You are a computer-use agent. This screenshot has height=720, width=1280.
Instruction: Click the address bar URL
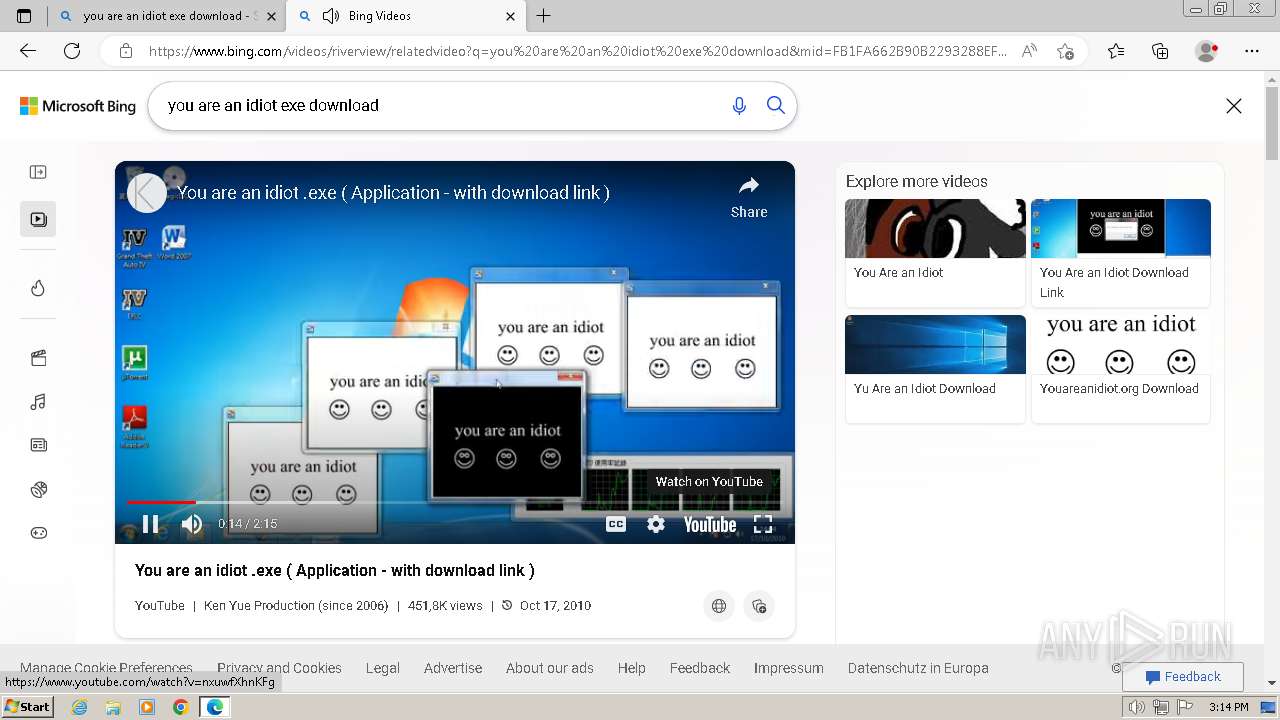[577, 51]
